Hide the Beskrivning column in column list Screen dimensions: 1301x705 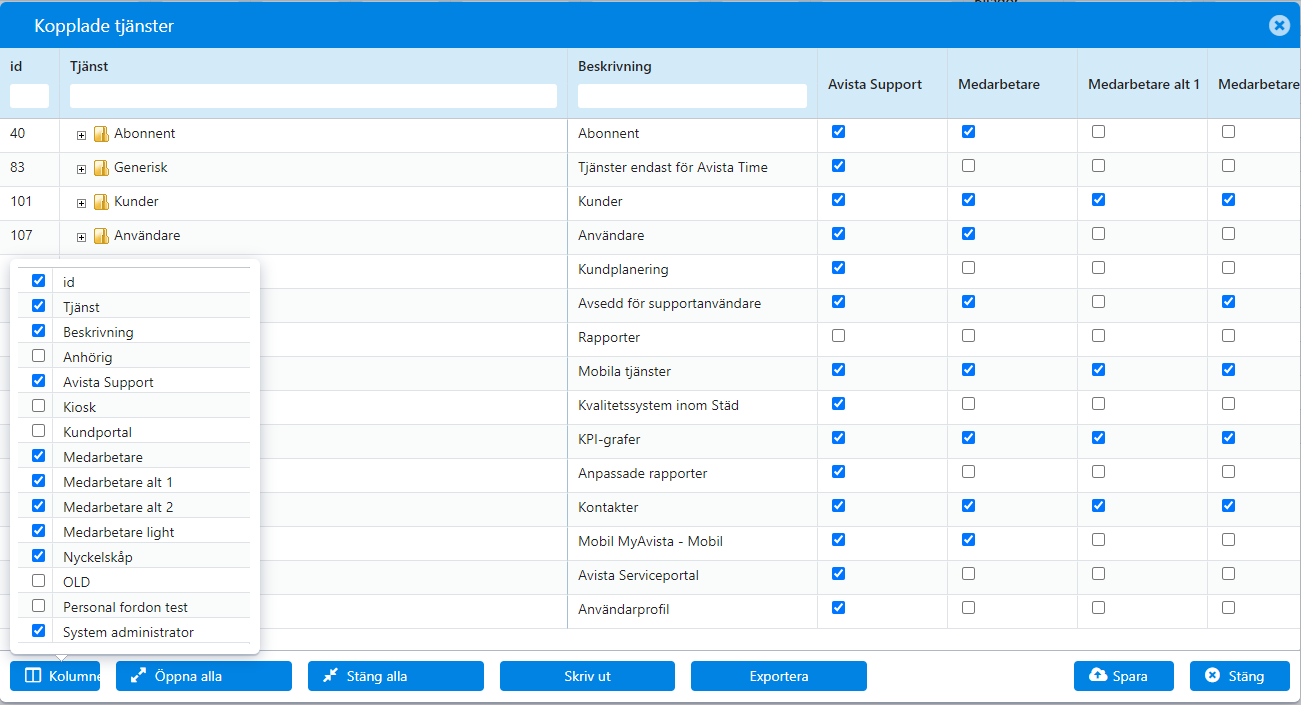tap(38, 331)
